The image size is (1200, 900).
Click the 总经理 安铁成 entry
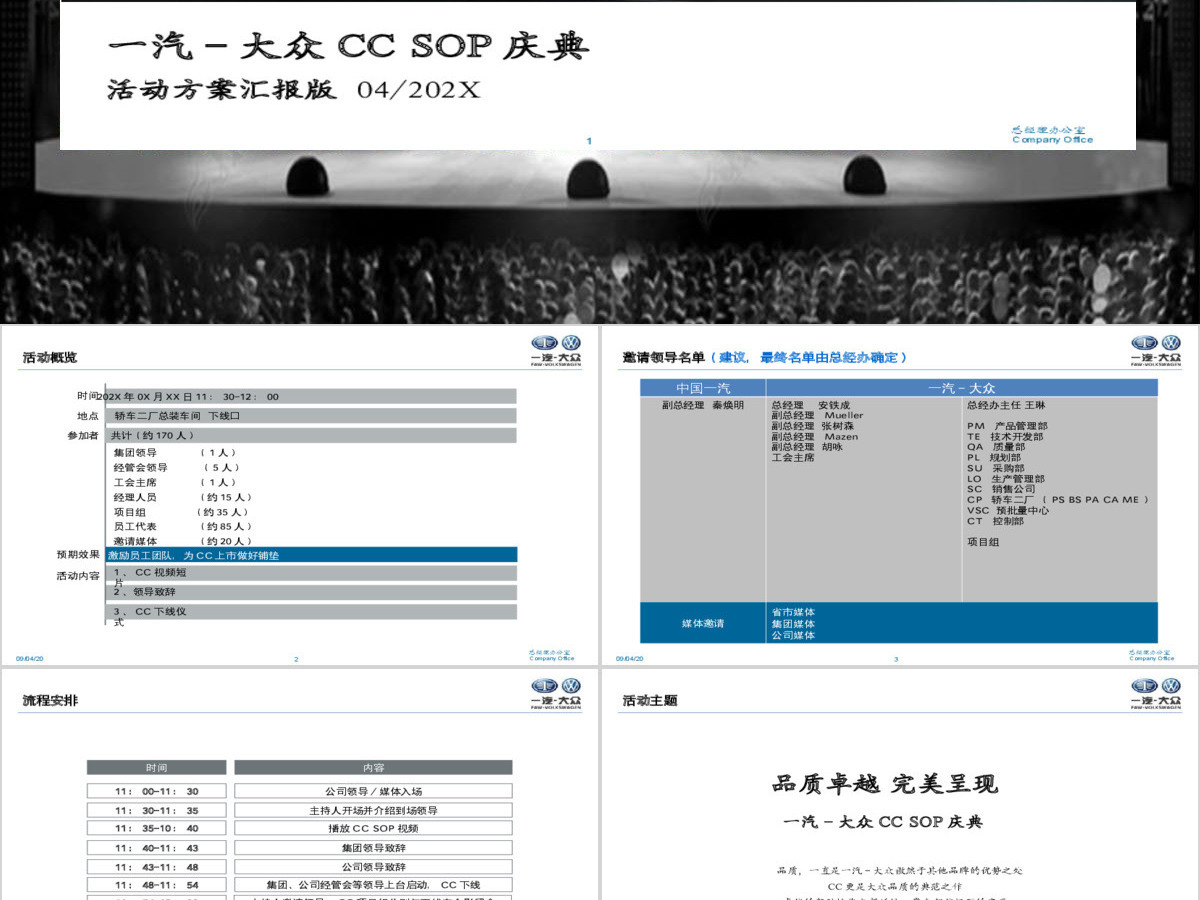(x=811, y=405)
